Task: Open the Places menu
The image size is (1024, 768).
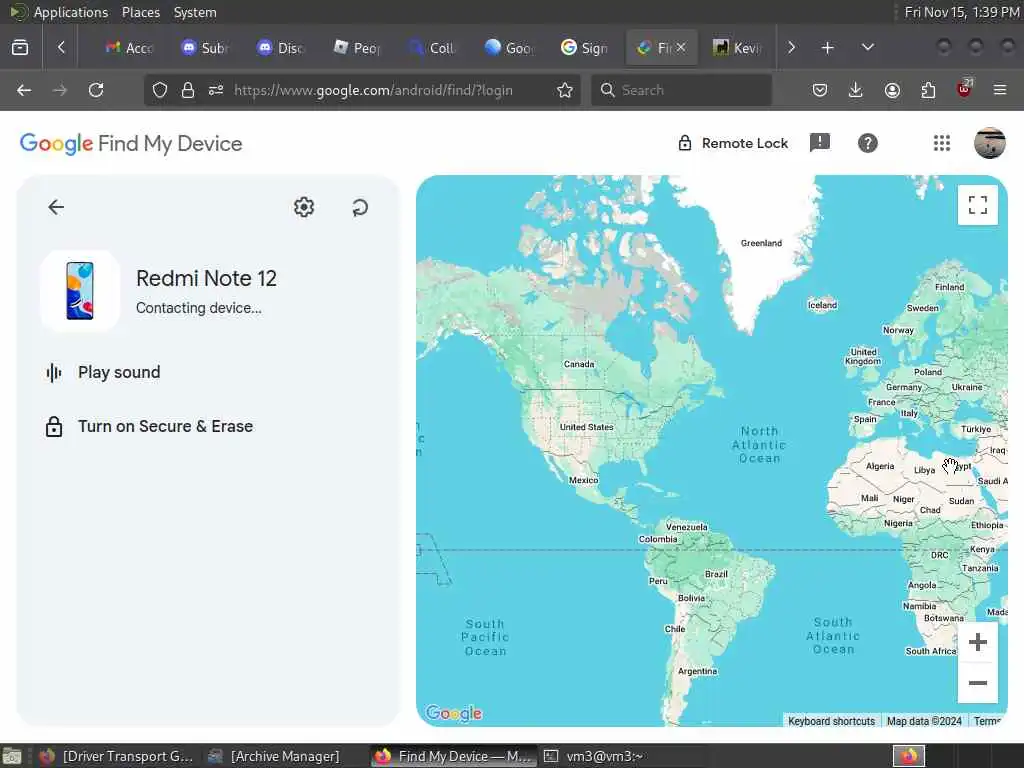Action: click(140, 12)
